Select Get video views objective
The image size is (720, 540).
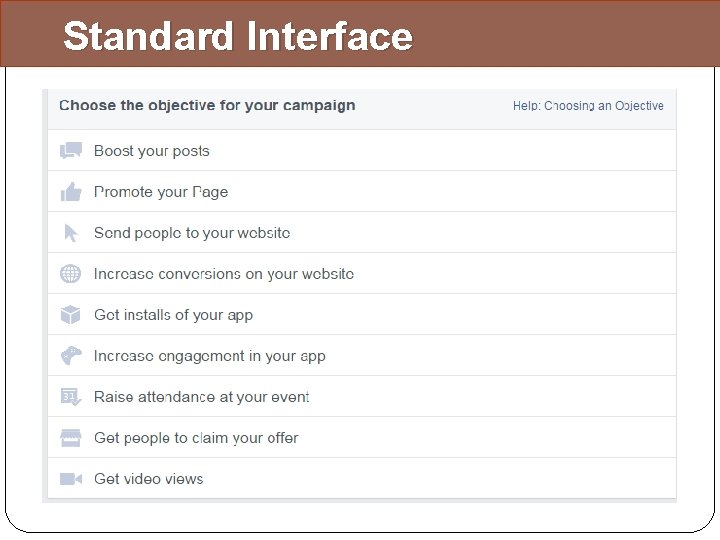click(149, 479)
